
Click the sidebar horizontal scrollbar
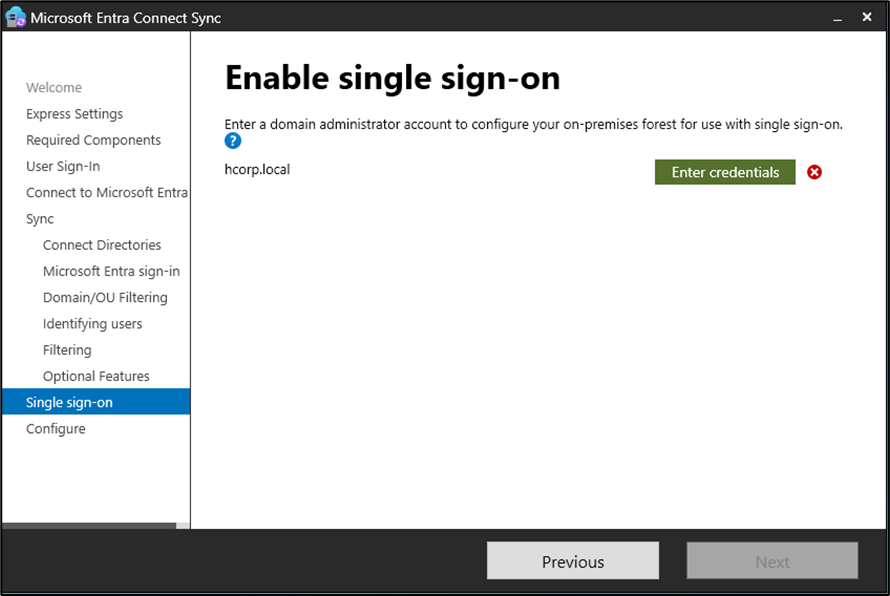[x=89, y=525]
